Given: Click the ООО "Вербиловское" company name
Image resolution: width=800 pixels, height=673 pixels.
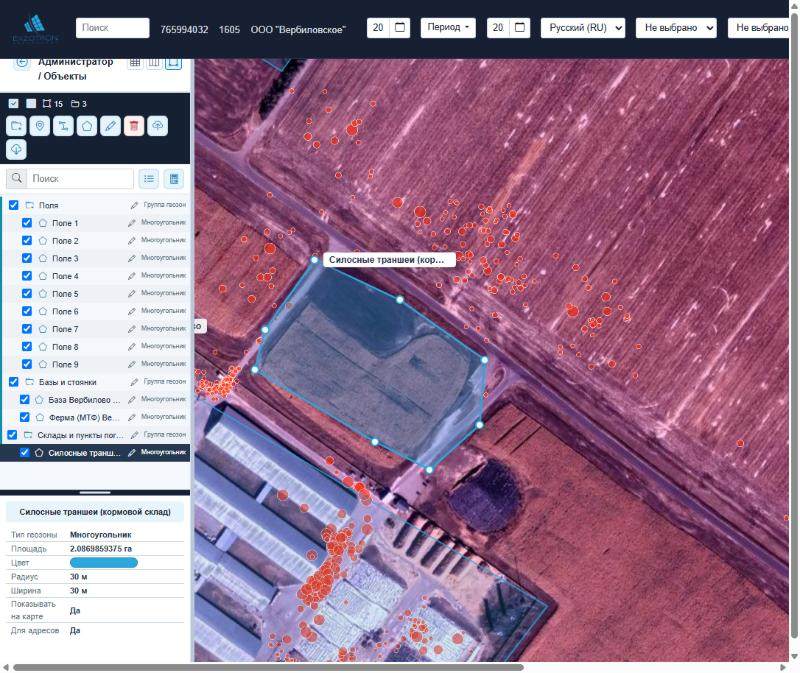Looking at the screenshot, I should [298, 30].
